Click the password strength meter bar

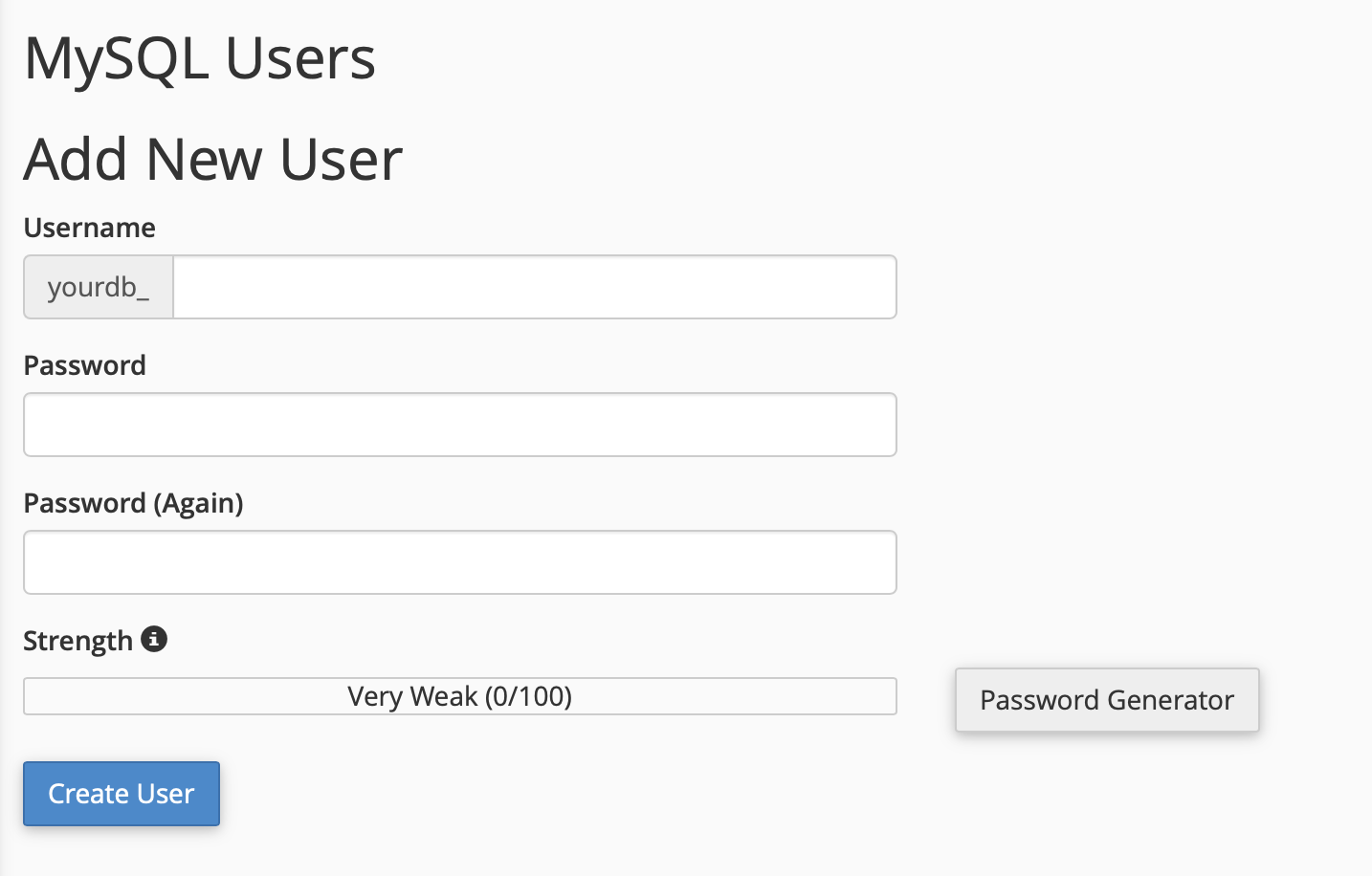coord(459,696)
